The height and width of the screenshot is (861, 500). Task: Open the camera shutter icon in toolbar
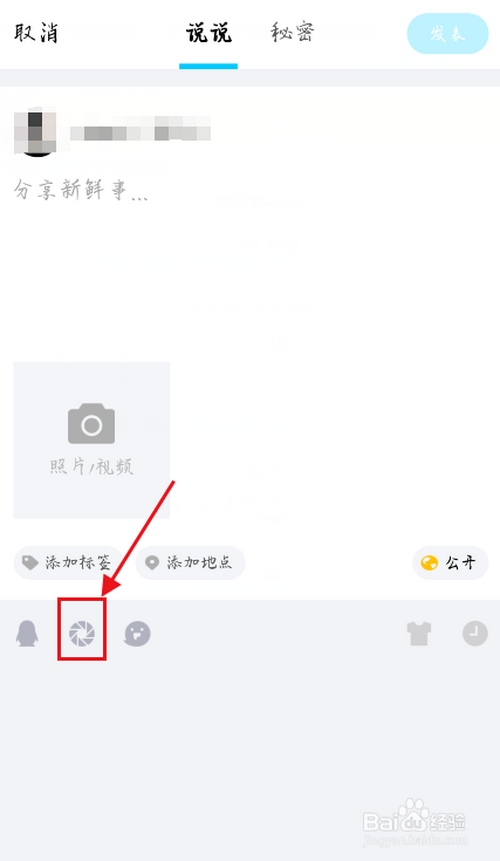click(x=82, y=634)
